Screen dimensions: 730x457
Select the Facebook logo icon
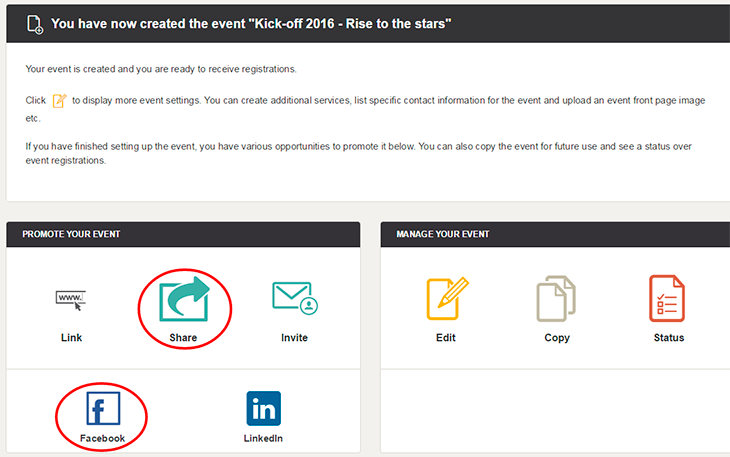103,408
